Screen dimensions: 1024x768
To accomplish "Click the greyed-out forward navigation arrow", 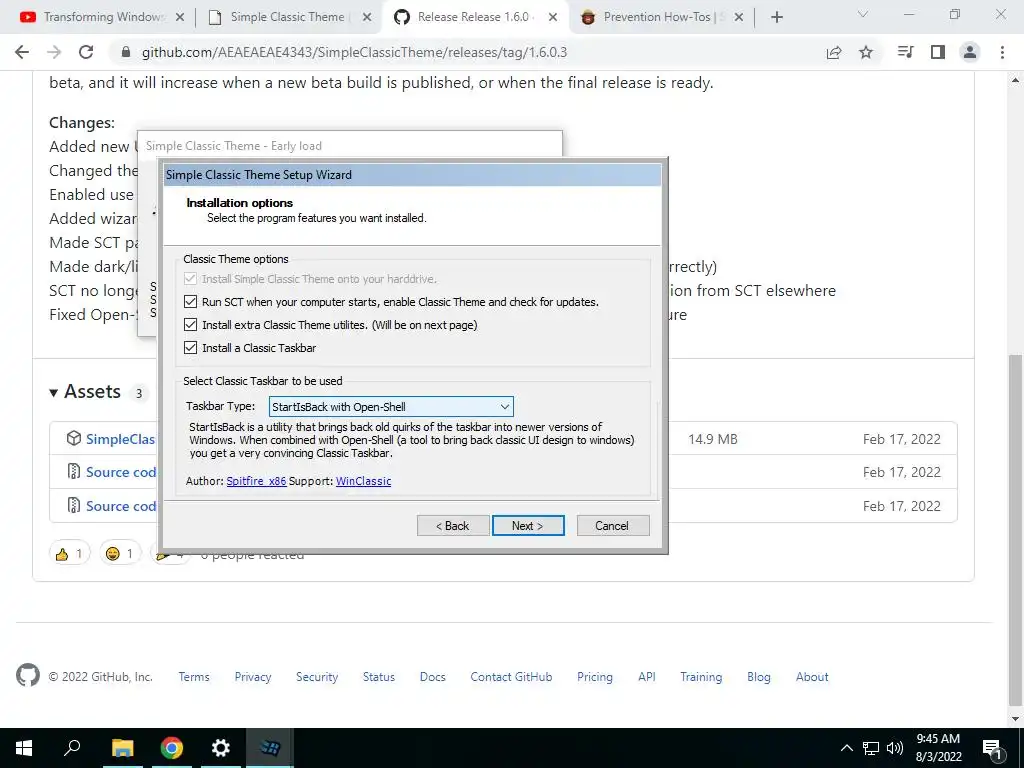I will [x=54, y=52].
